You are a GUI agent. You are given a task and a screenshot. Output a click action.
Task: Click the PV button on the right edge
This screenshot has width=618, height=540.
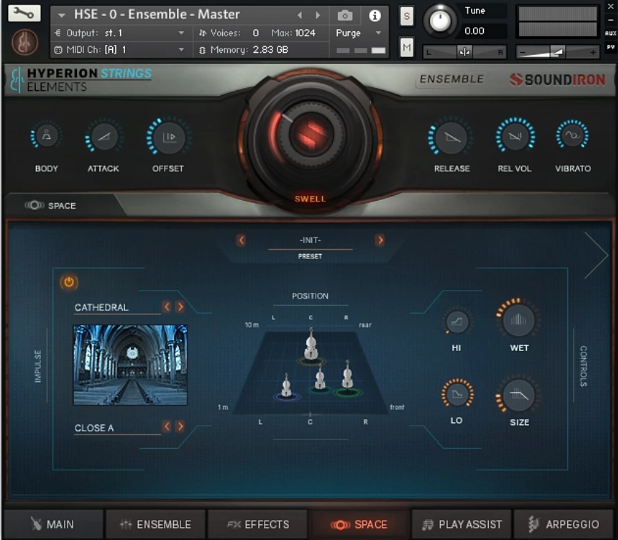click(611, 47)
